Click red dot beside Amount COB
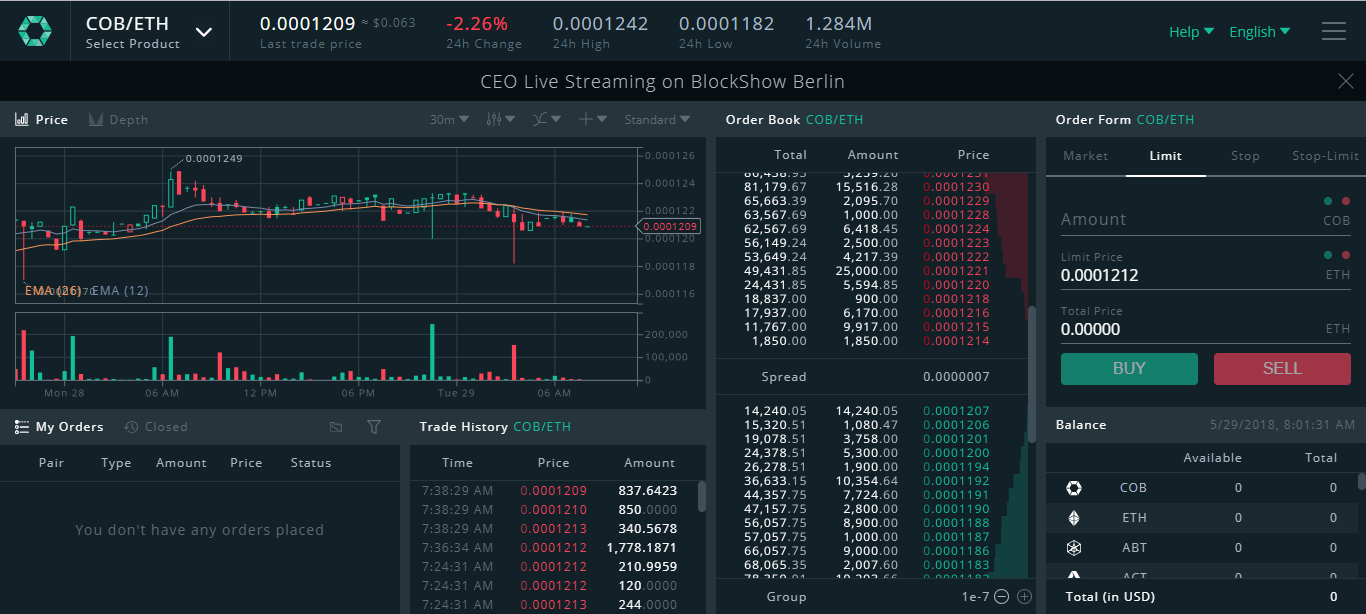This screenshot has width=1366, height=614. [x=1345, y=201]
